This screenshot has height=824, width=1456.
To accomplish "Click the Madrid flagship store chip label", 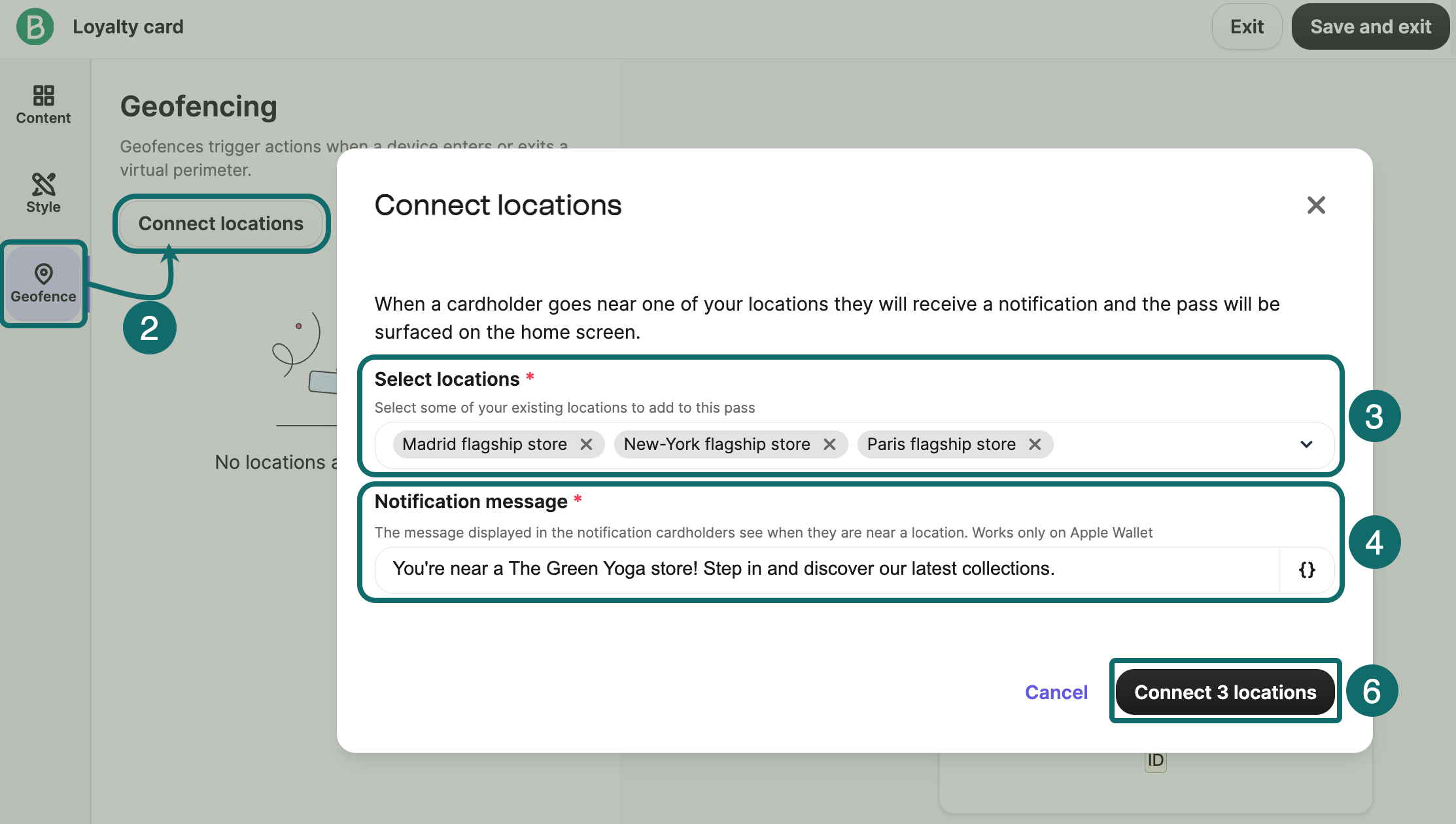I will click(x=485, y=445).
